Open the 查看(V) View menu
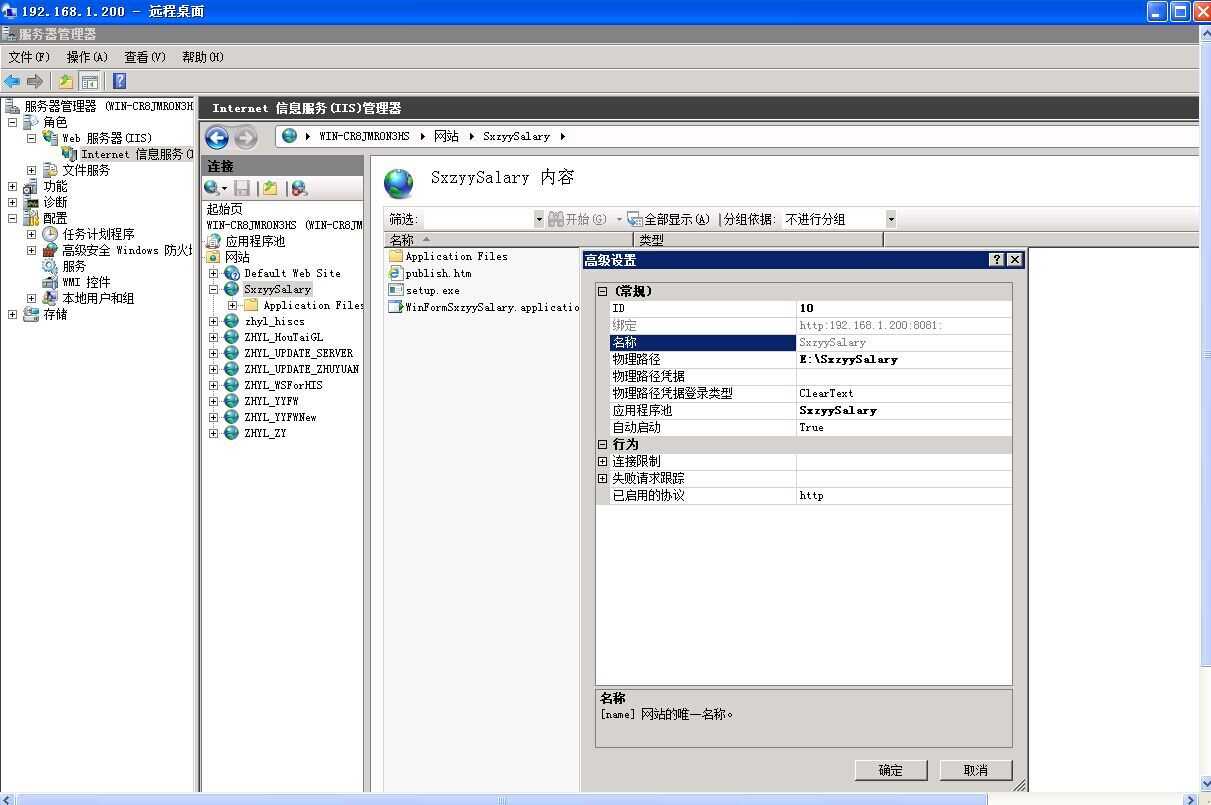This screenshot has width=1211, height=805. [145, 57]
